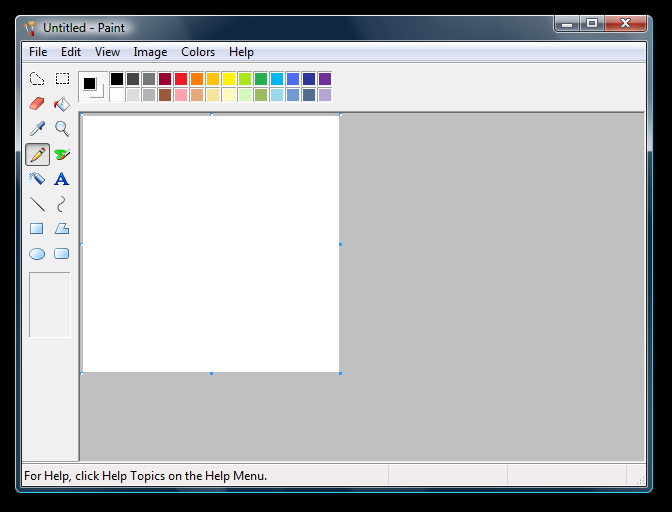Close the Paint window
This screenshot has height=512, width=672.
(x=625, y=23)
